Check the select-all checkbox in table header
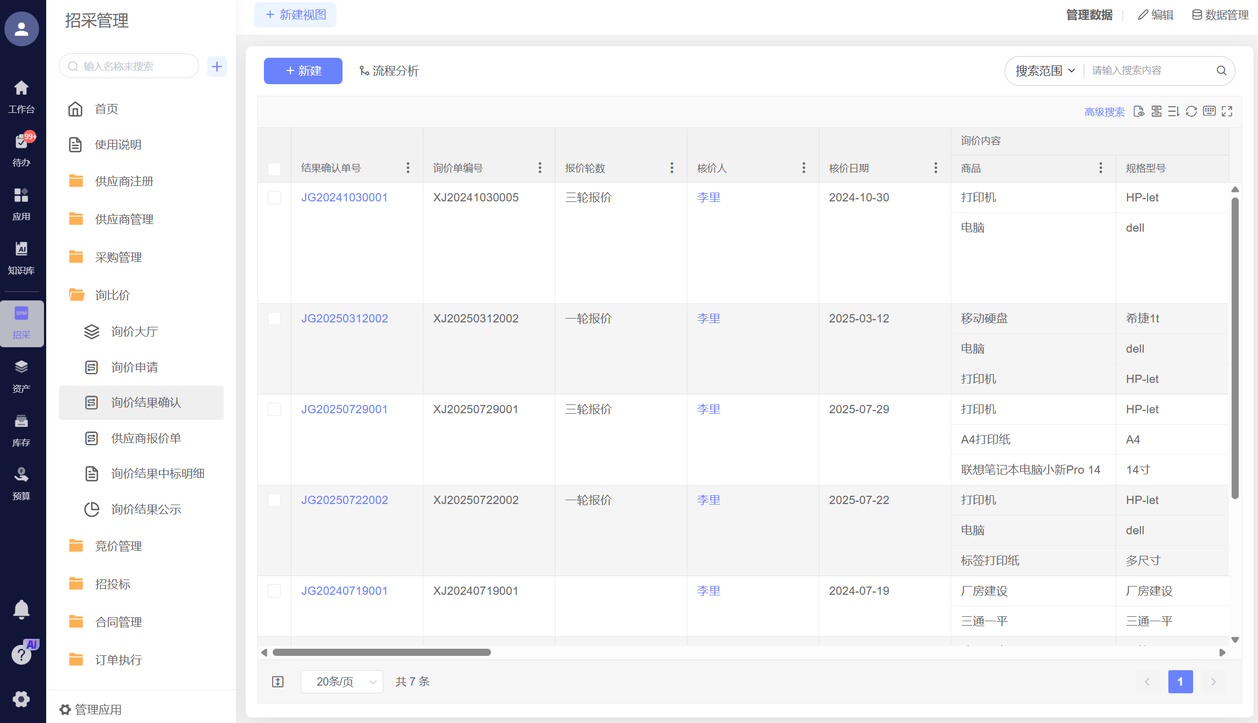 pos(274,169)
